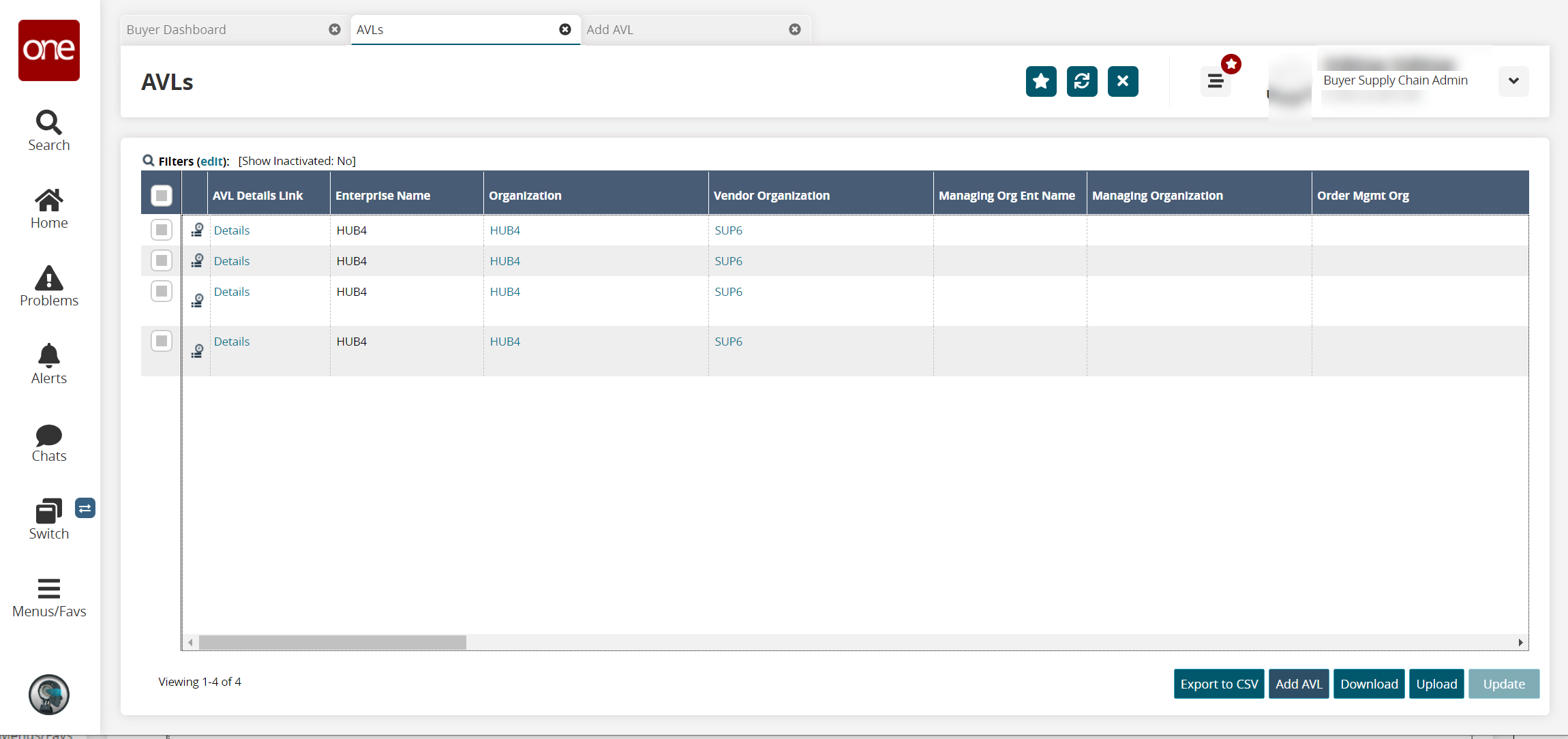1568x739 pixels.
Task: Click the filters edit link
Action: pyautogui.click(x=212, y=162)
